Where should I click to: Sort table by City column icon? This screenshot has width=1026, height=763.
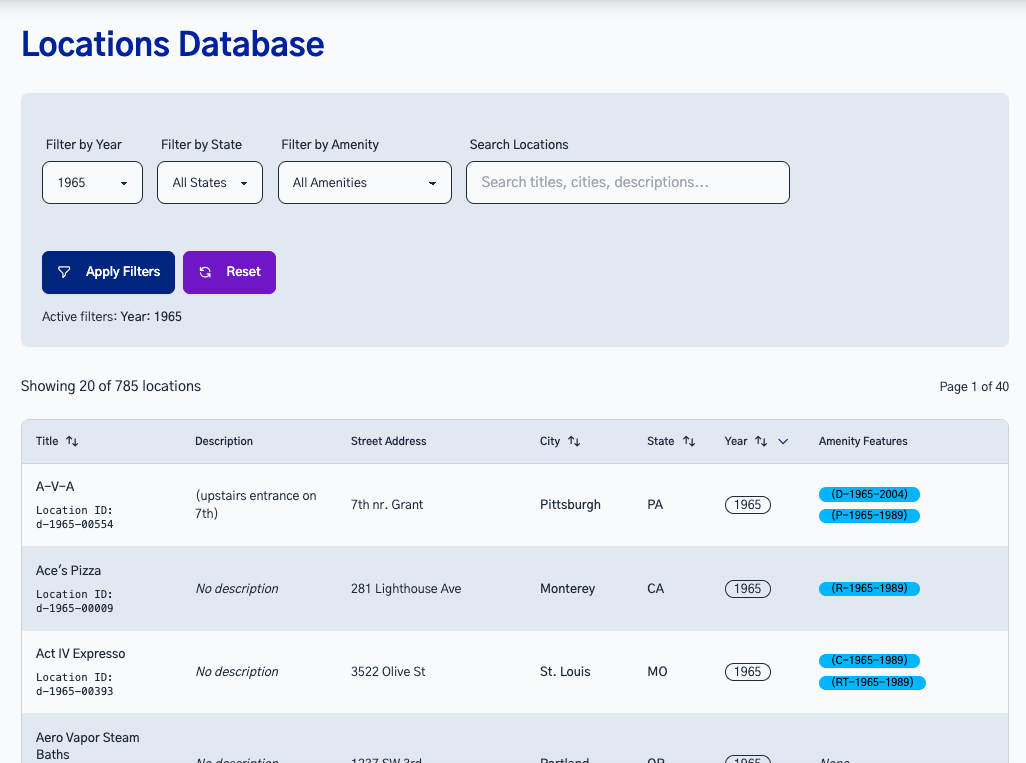(x=574, y=441)
